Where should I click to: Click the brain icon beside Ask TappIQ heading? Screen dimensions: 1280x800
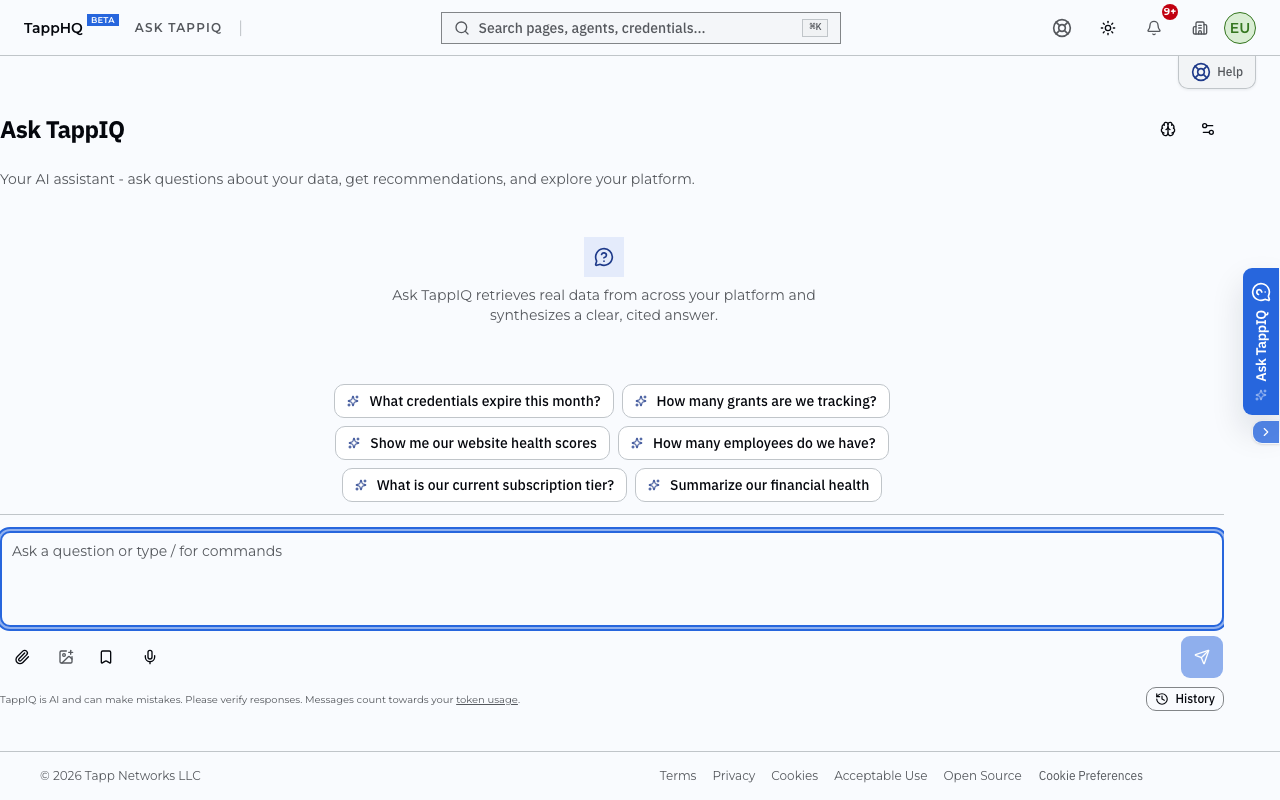click(1168, 129)
